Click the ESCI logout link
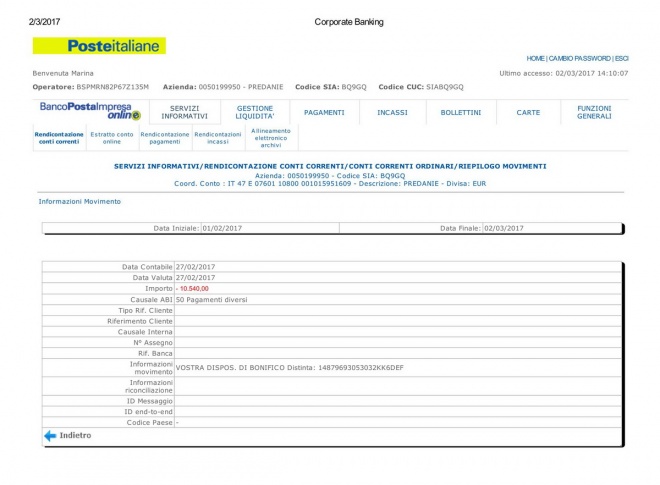The height and width of the screenshot is (485, 660). [621, 59]
